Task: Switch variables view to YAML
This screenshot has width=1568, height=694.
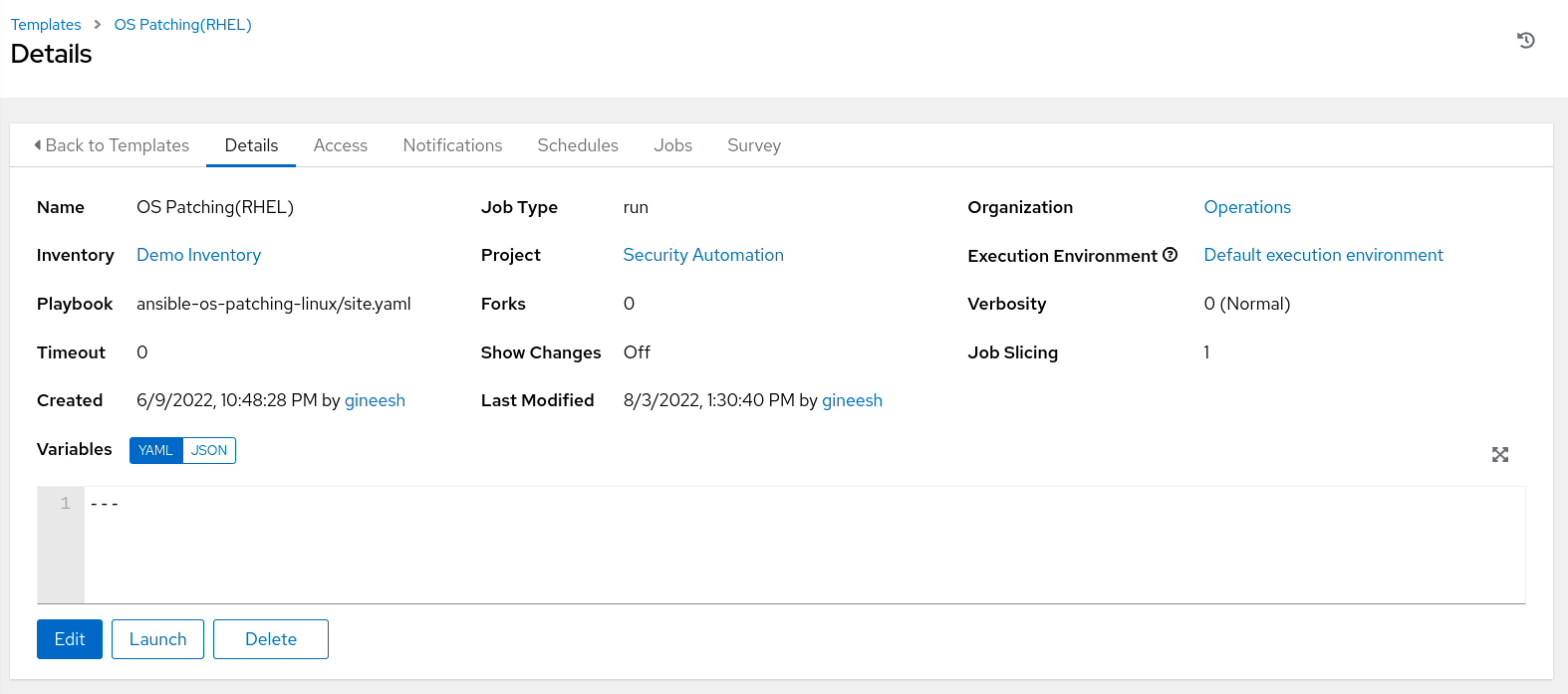Action: pos(155,450)
